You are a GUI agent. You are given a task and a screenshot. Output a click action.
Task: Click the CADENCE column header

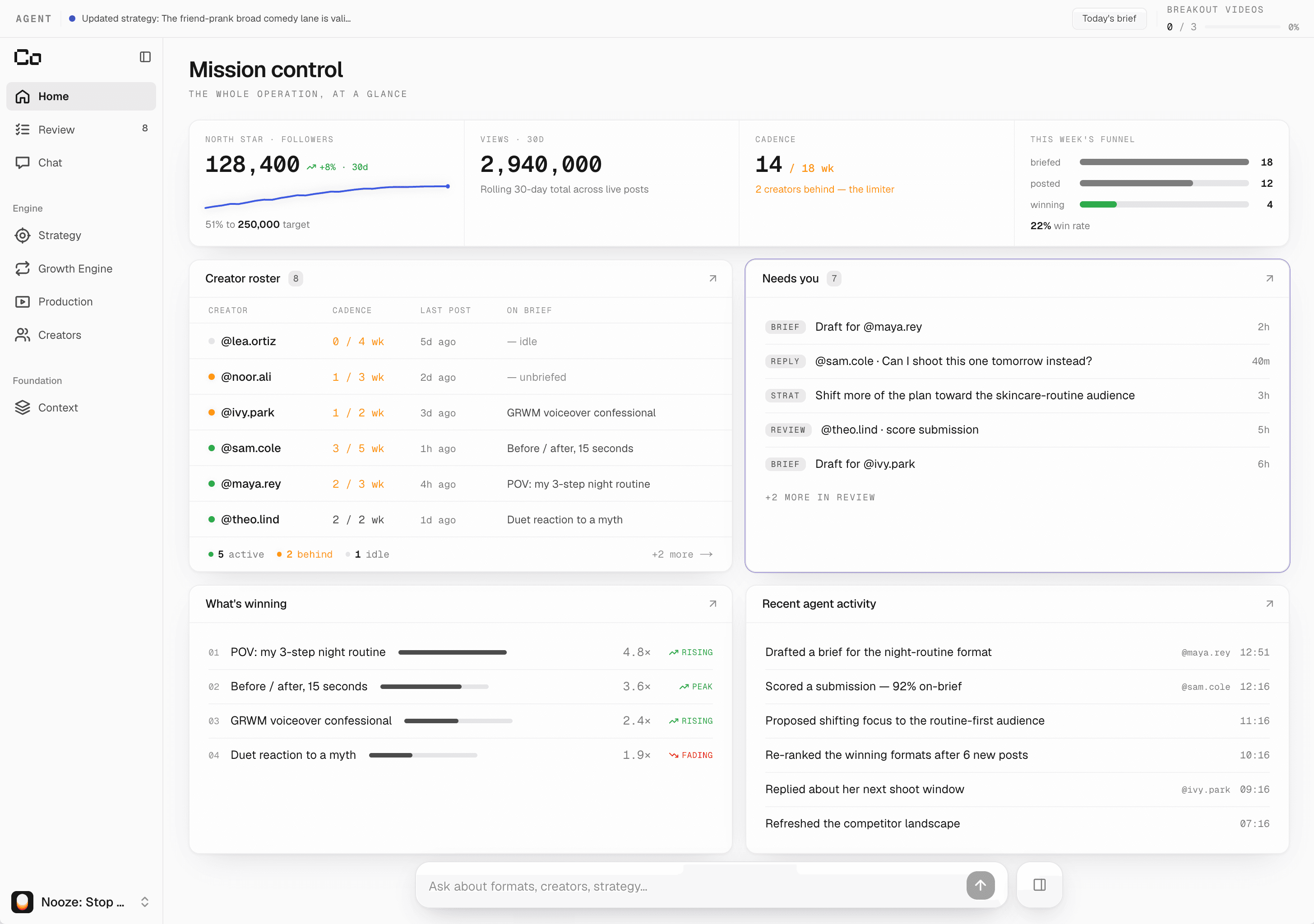[352, 310]
